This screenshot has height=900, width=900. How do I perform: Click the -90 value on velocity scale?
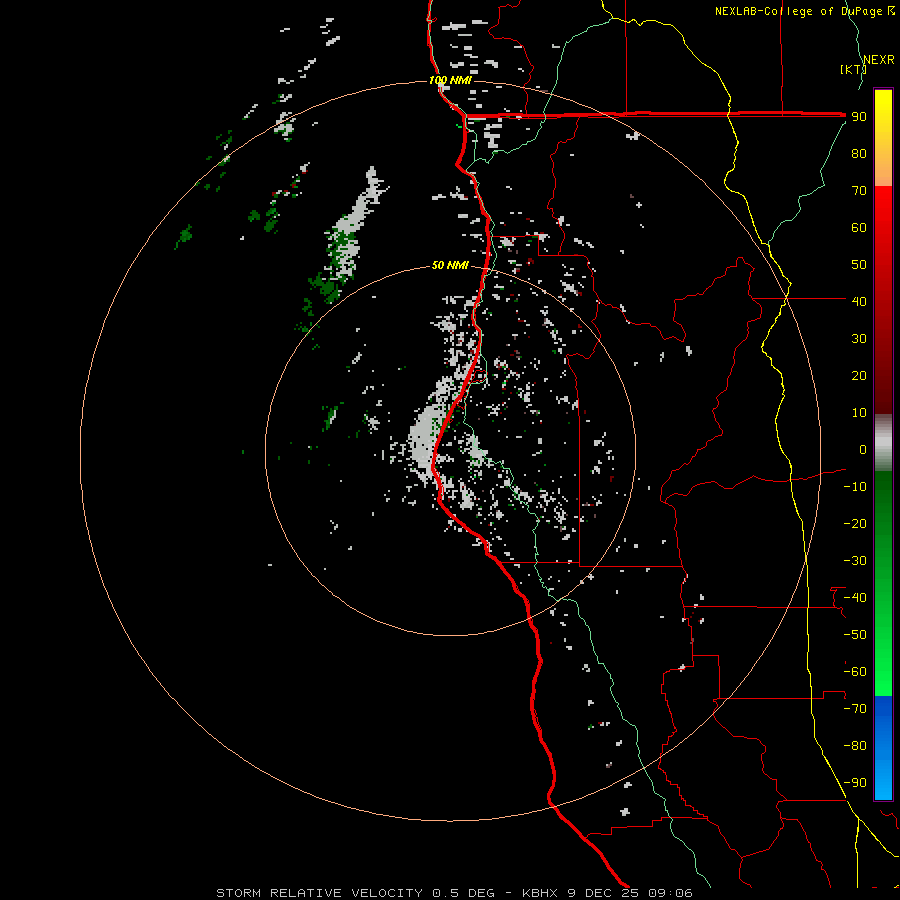(x=855, y=783)
